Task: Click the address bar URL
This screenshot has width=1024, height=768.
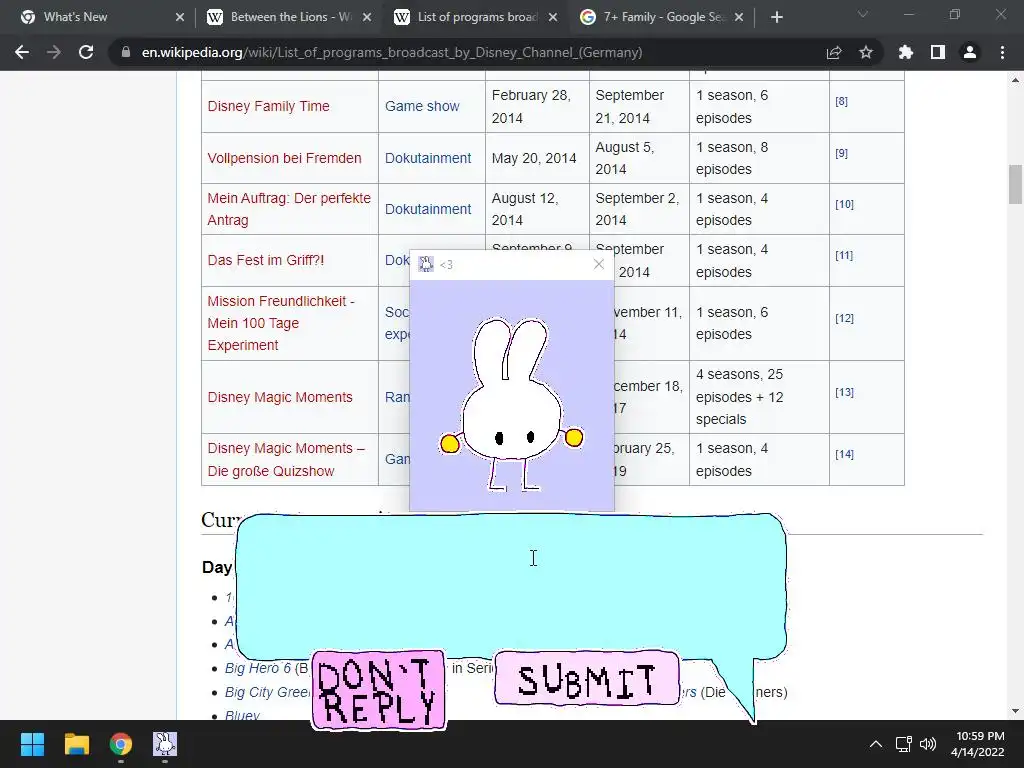Action: pyautogui.click(x=392, y=52)
